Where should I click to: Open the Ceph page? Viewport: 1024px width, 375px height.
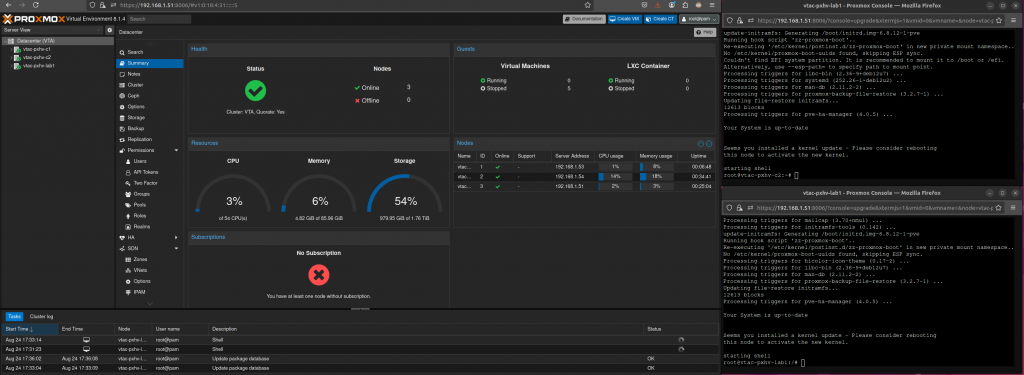coord(150,96)
